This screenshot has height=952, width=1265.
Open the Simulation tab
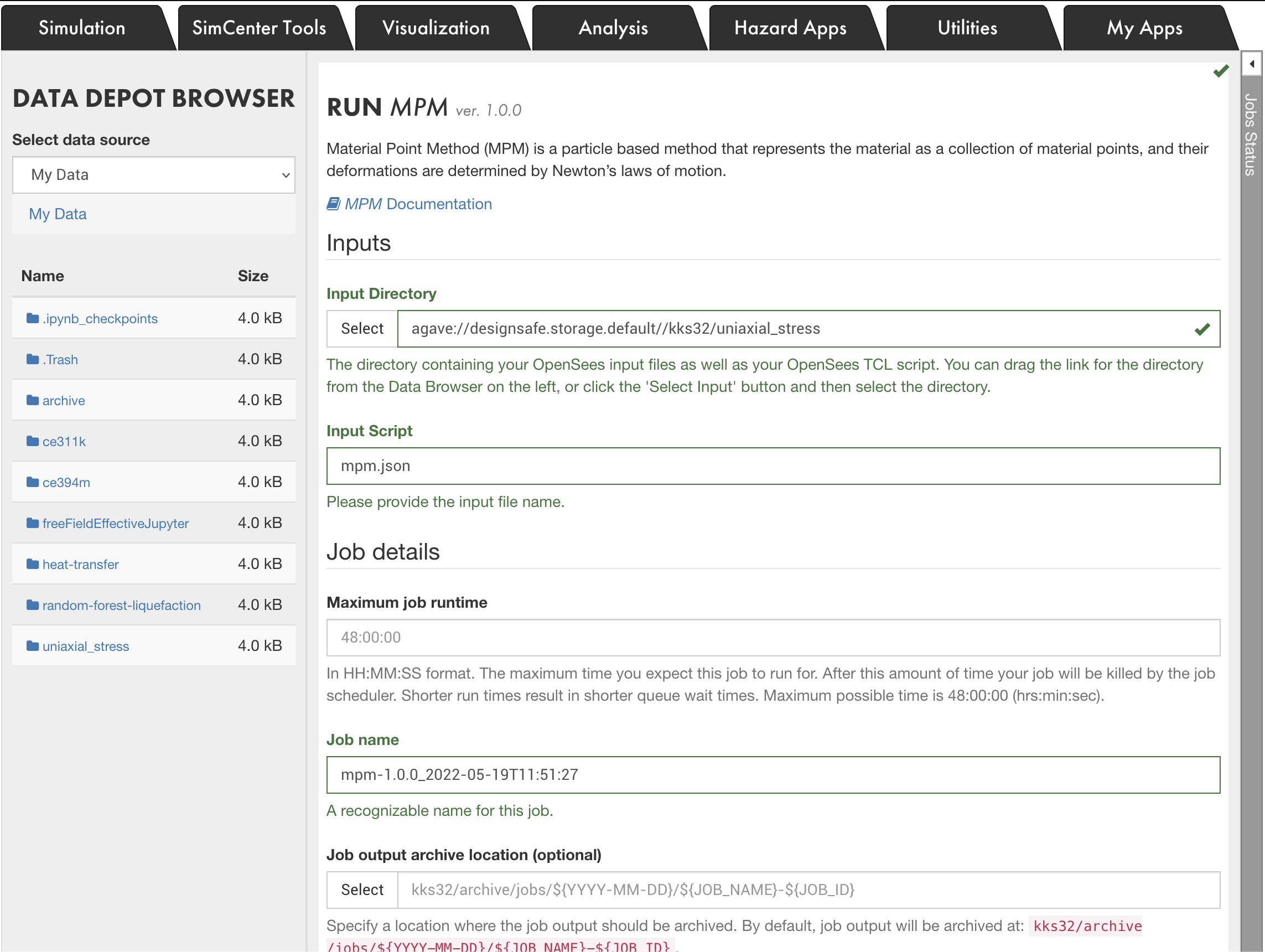click(x=82, y=28)
